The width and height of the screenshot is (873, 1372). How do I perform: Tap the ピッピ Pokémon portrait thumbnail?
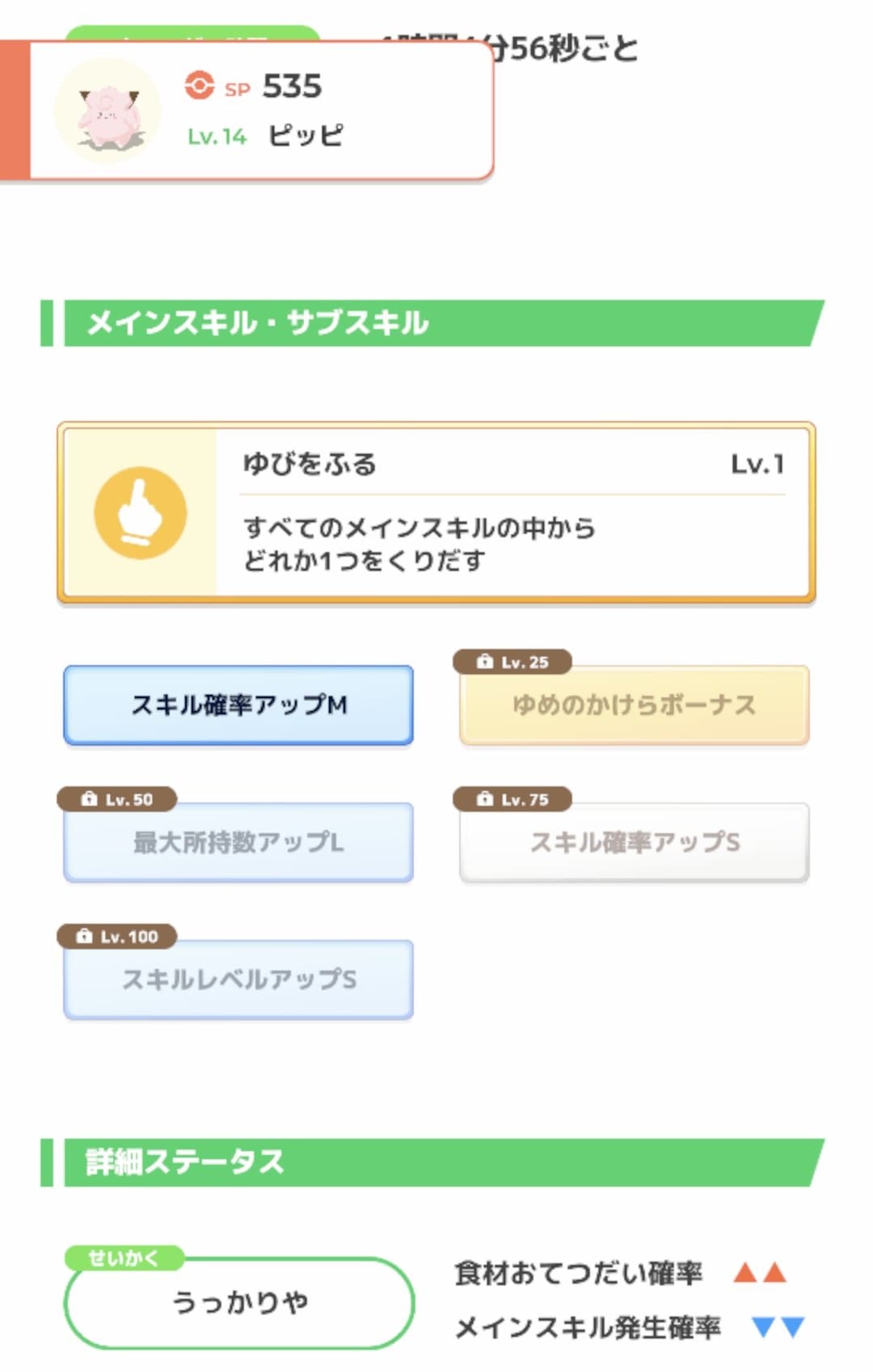[x=108, y=111]
